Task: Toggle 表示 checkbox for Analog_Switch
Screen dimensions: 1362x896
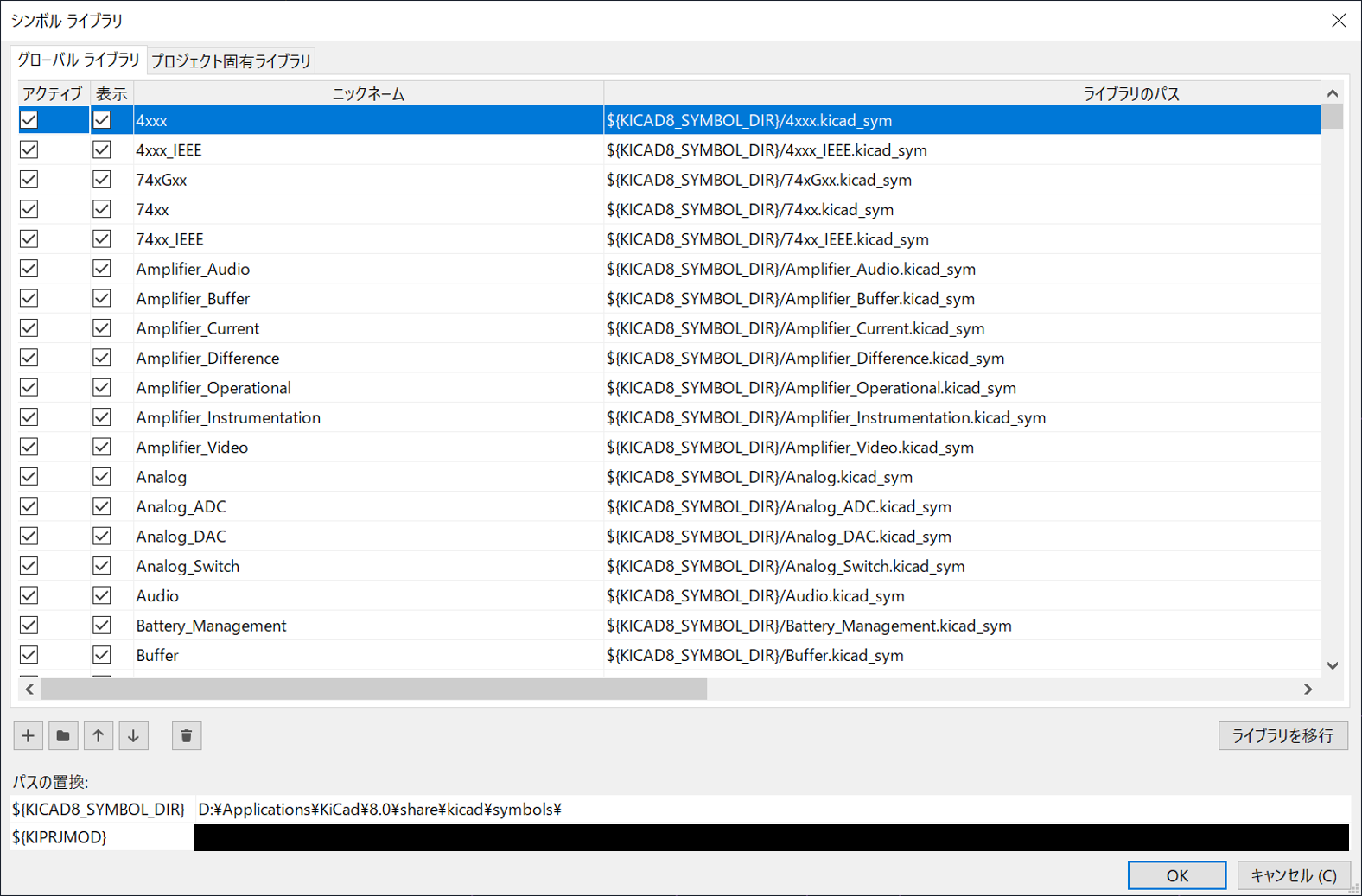Action: point(102,566)
